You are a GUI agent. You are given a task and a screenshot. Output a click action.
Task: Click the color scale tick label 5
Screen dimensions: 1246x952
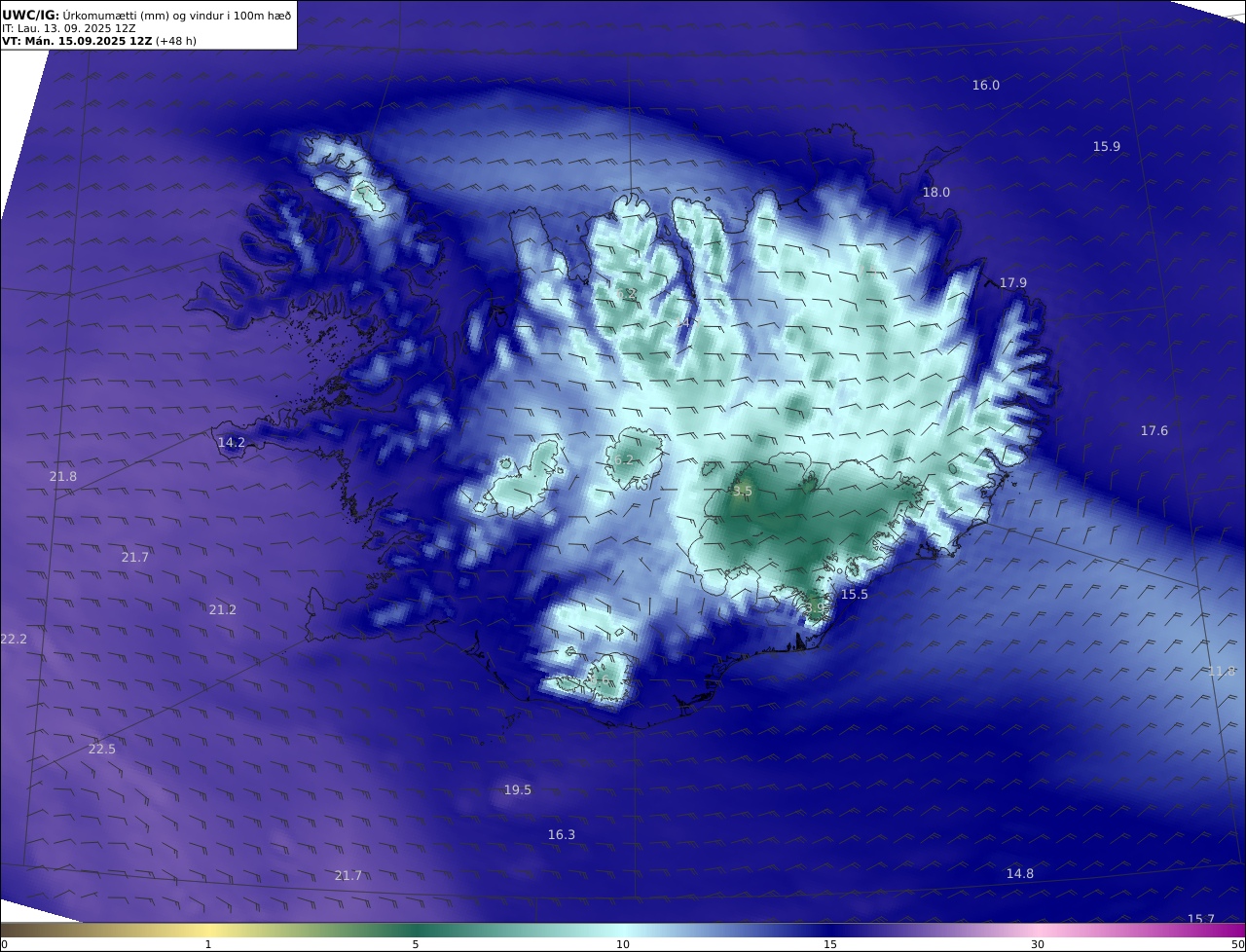(416, 945)
